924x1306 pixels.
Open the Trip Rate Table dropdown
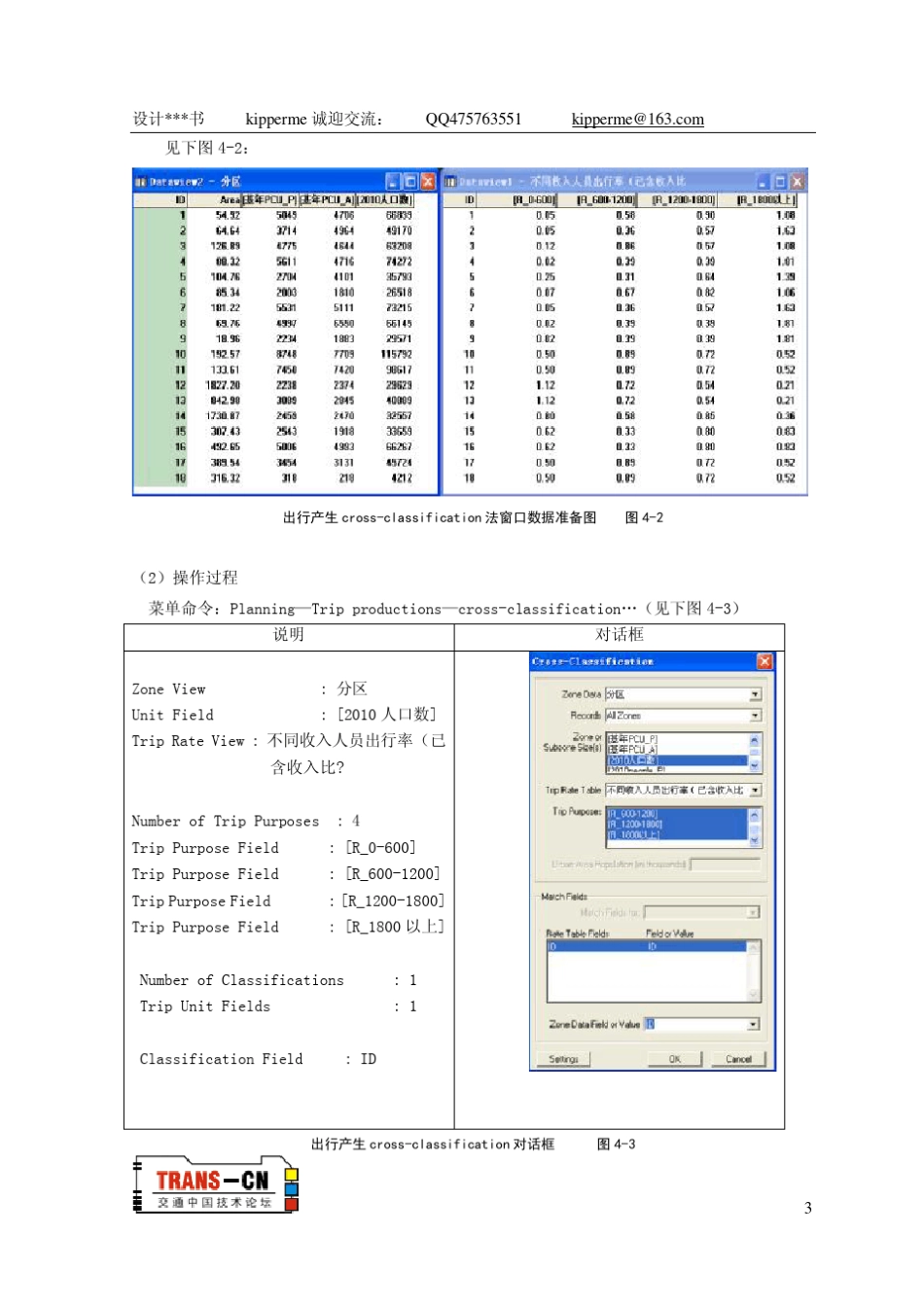pyautogui.click(x=755, y=791)
